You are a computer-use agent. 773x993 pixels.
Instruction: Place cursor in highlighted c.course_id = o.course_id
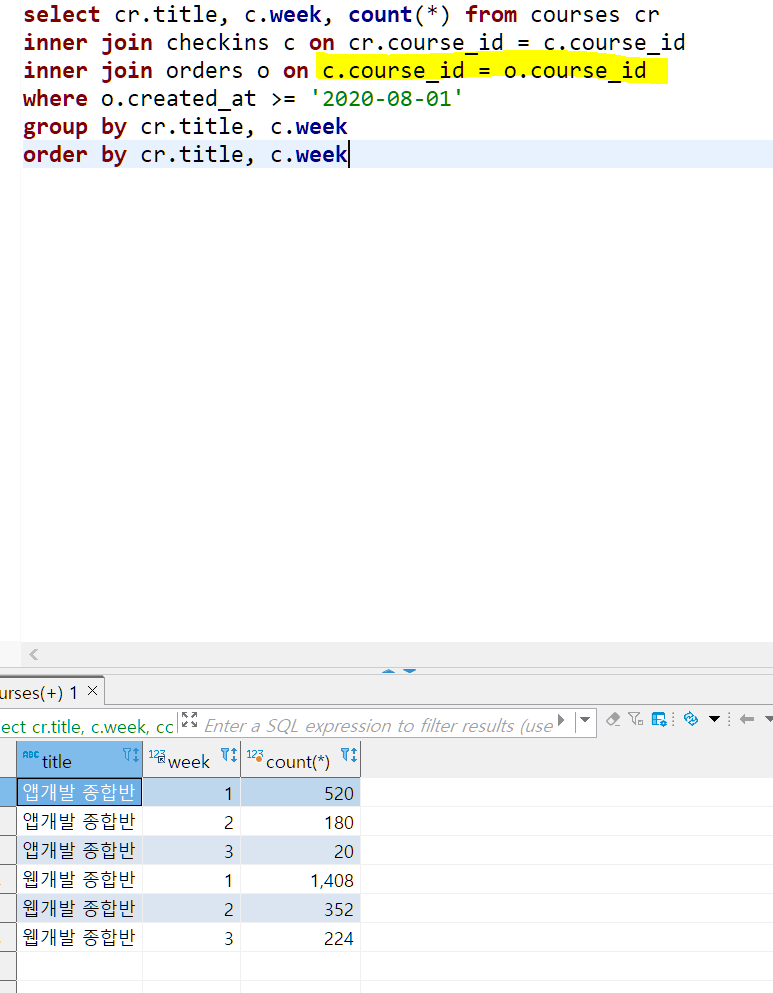(x=484, y=70)
